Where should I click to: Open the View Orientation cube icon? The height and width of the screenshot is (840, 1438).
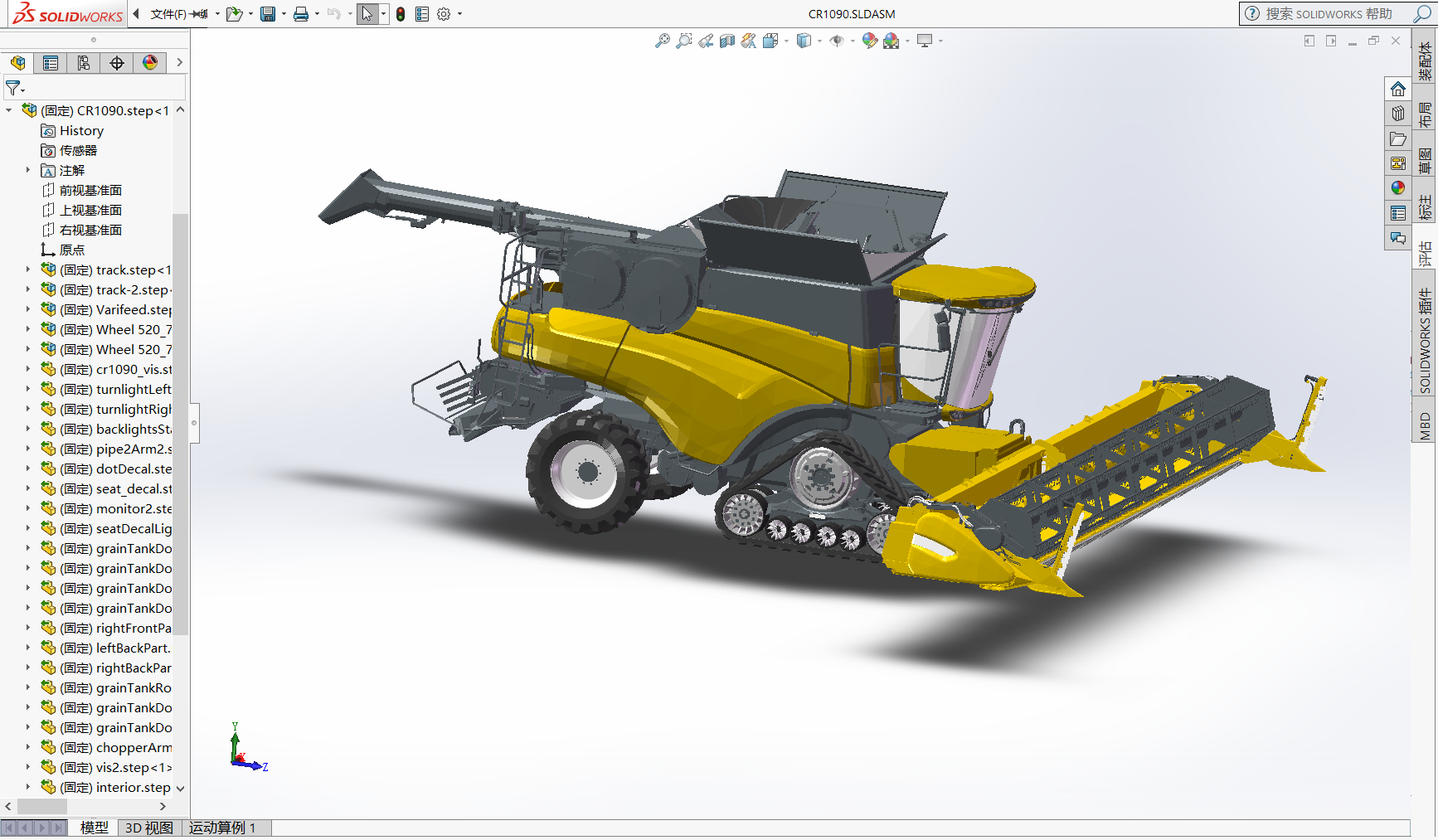[x=770, y=41]
